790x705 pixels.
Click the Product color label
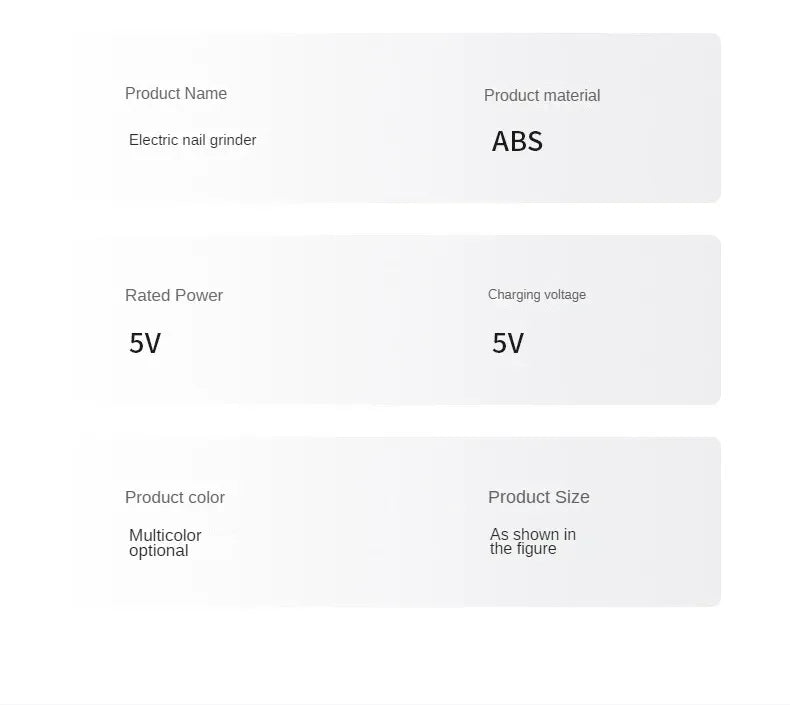175,498
